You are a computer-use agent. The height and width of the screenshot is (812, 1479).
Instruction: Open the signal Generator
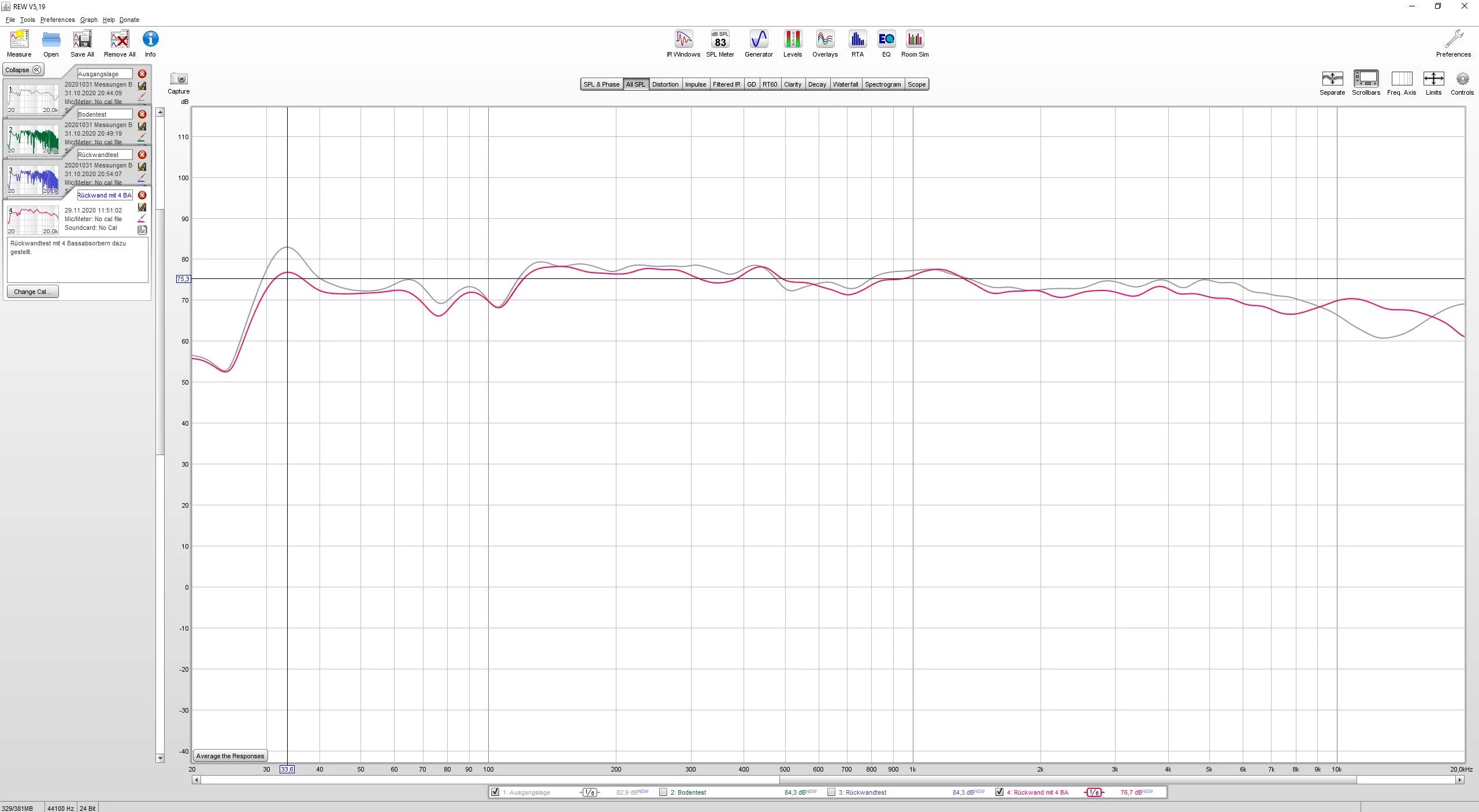click(759, 43)
